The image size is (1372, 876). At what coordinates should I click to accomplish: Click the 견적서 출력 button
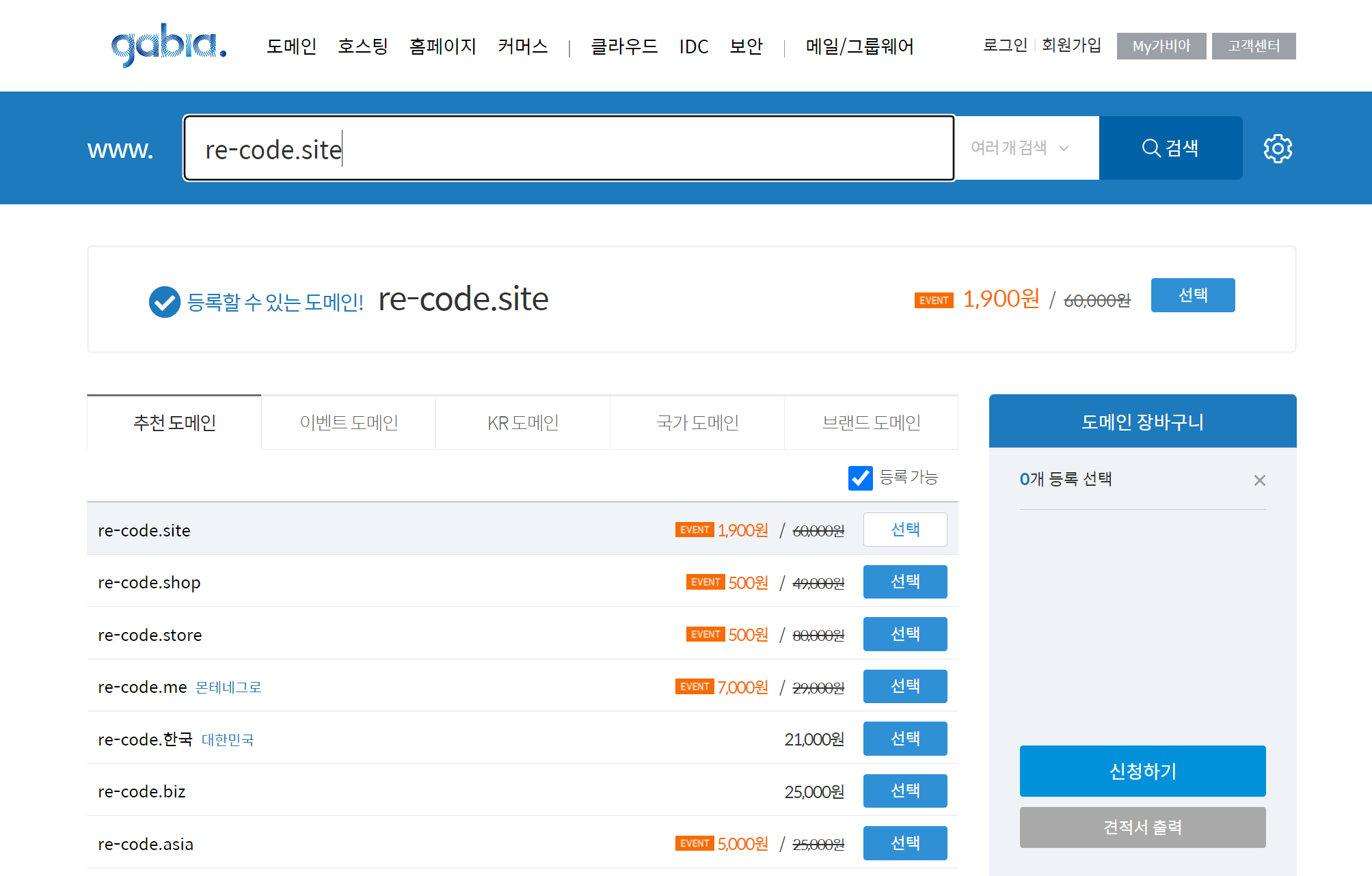(x=1142, y=827)
